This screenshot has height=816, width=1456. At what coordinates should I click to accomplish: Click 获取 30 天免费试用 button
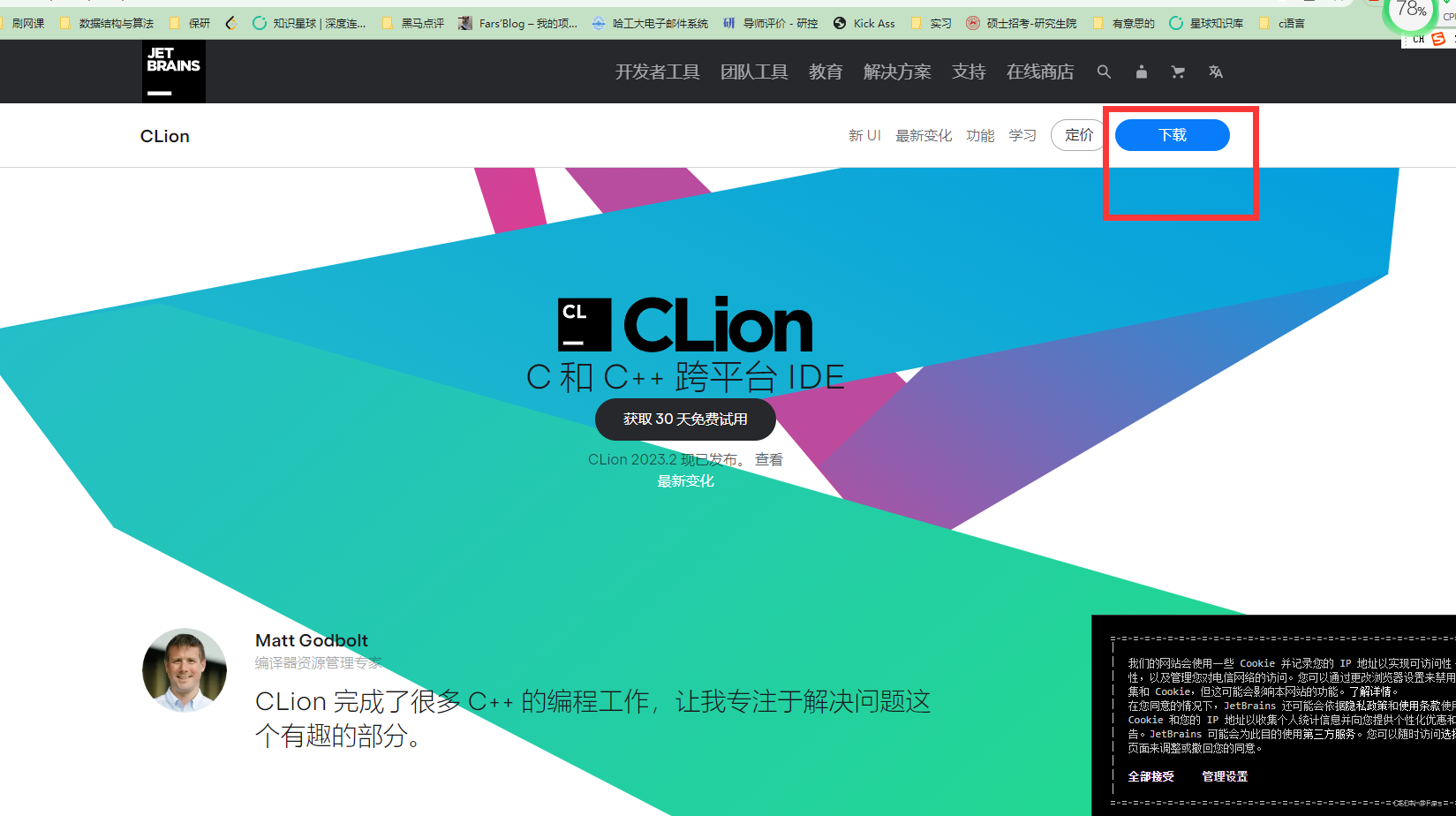pos(685,419)
